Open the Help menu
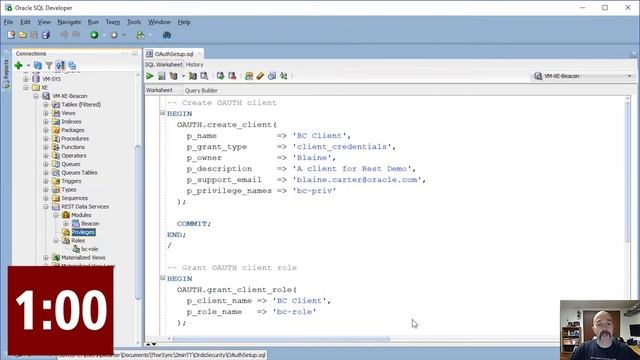 click(184, 22)
